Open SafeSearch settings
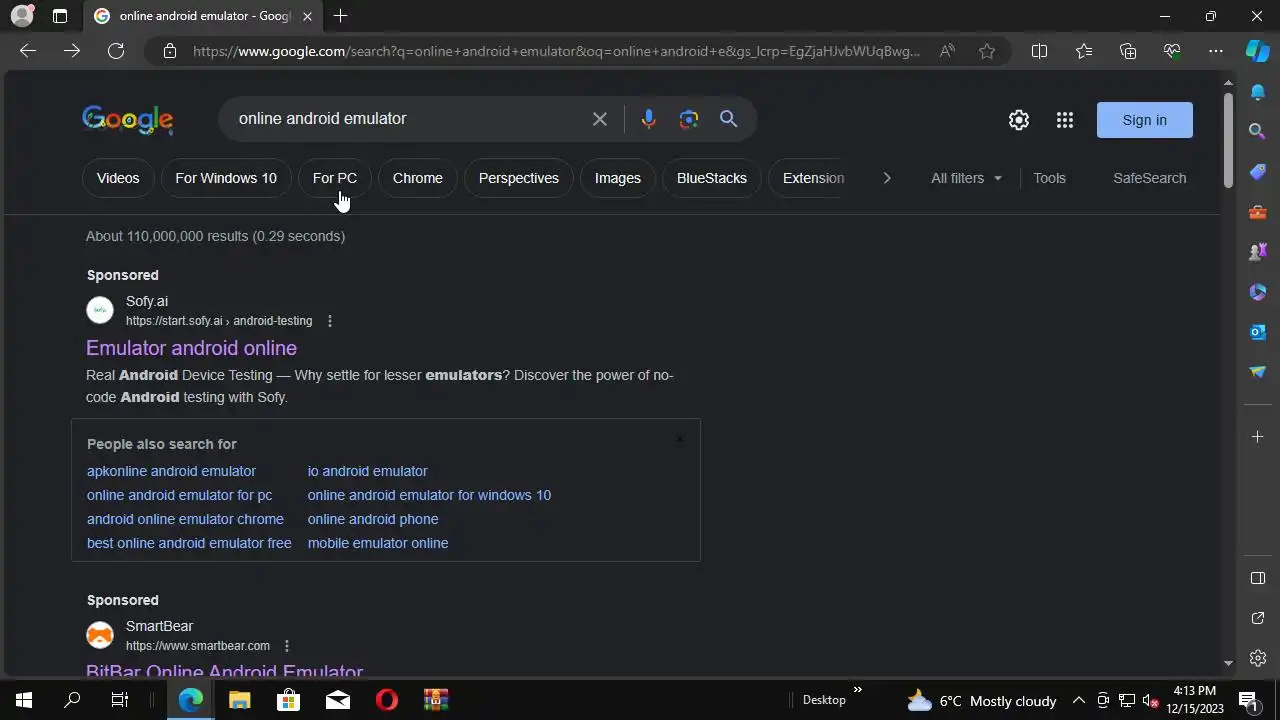The height and width of the screenshot is (720, 1280). (1150, 178)
